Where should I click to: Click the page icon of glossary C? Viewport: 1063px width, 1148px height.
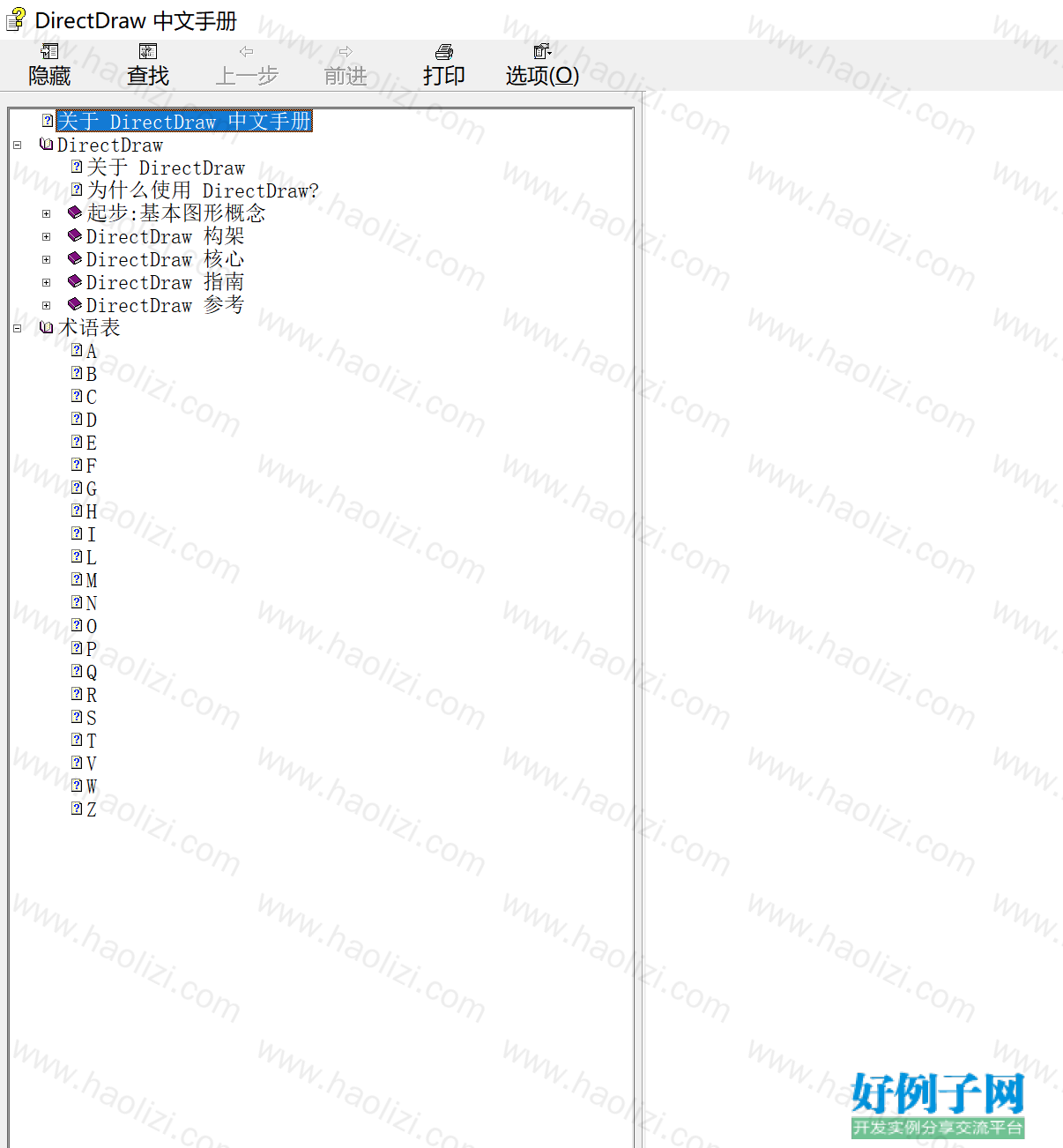[77, 396]
